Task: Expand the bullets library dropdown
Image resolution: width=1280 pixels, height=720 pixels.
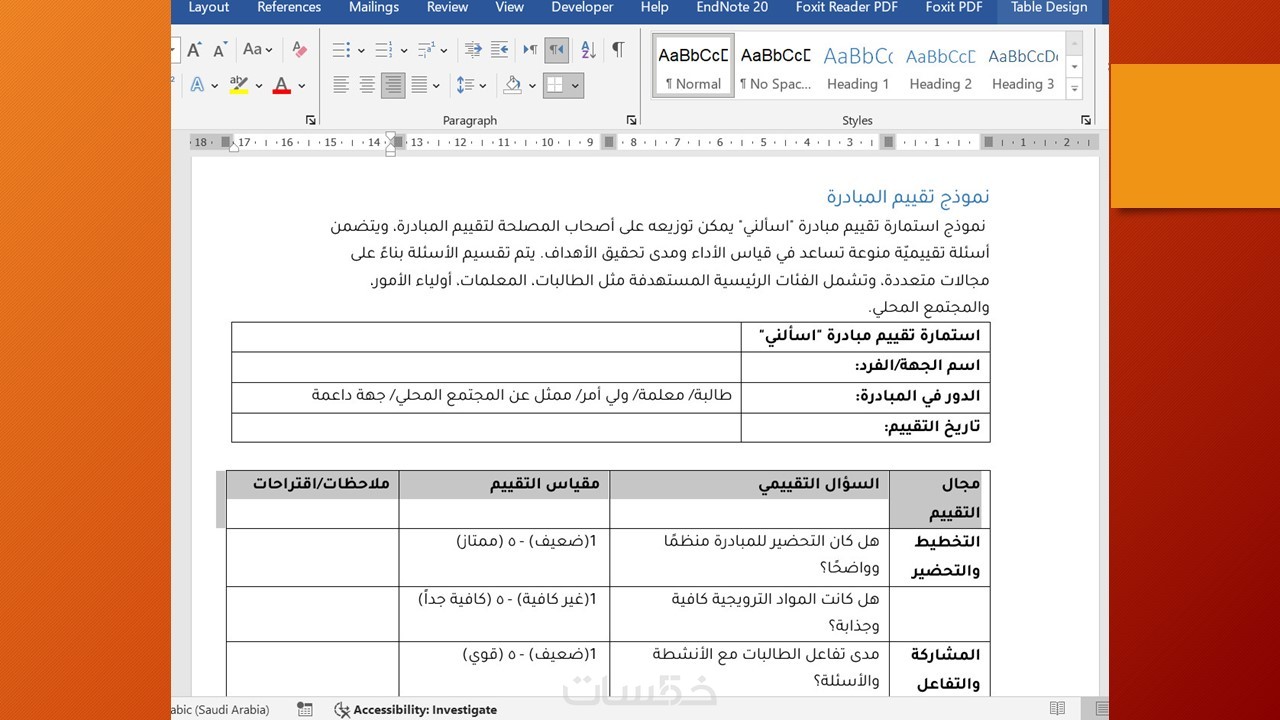Action: pos(361,50)
